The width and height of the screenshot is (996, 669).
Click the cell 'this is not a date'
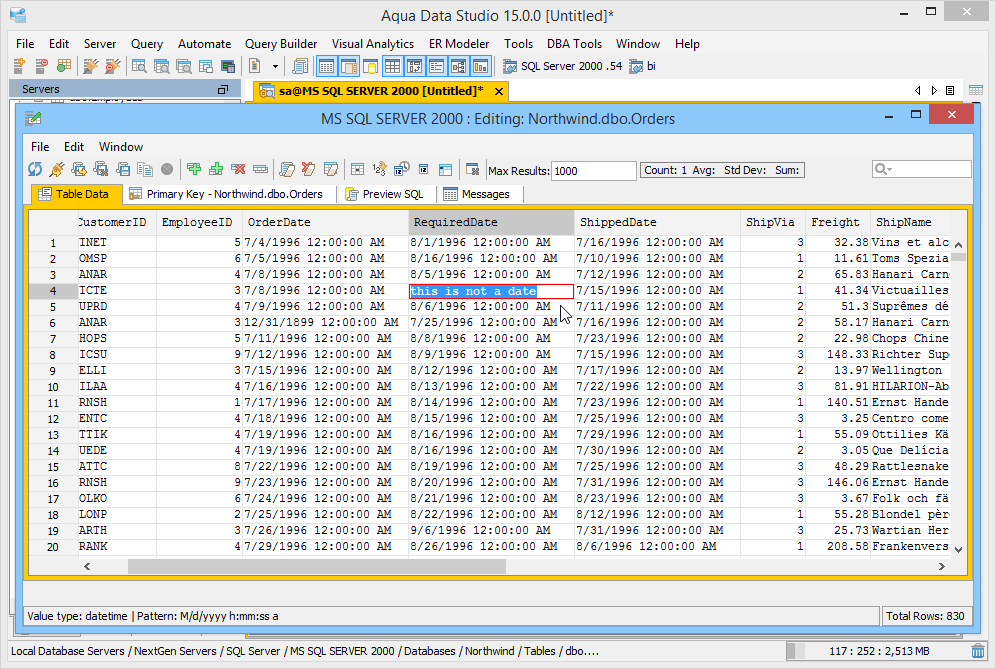click(491, 291)
